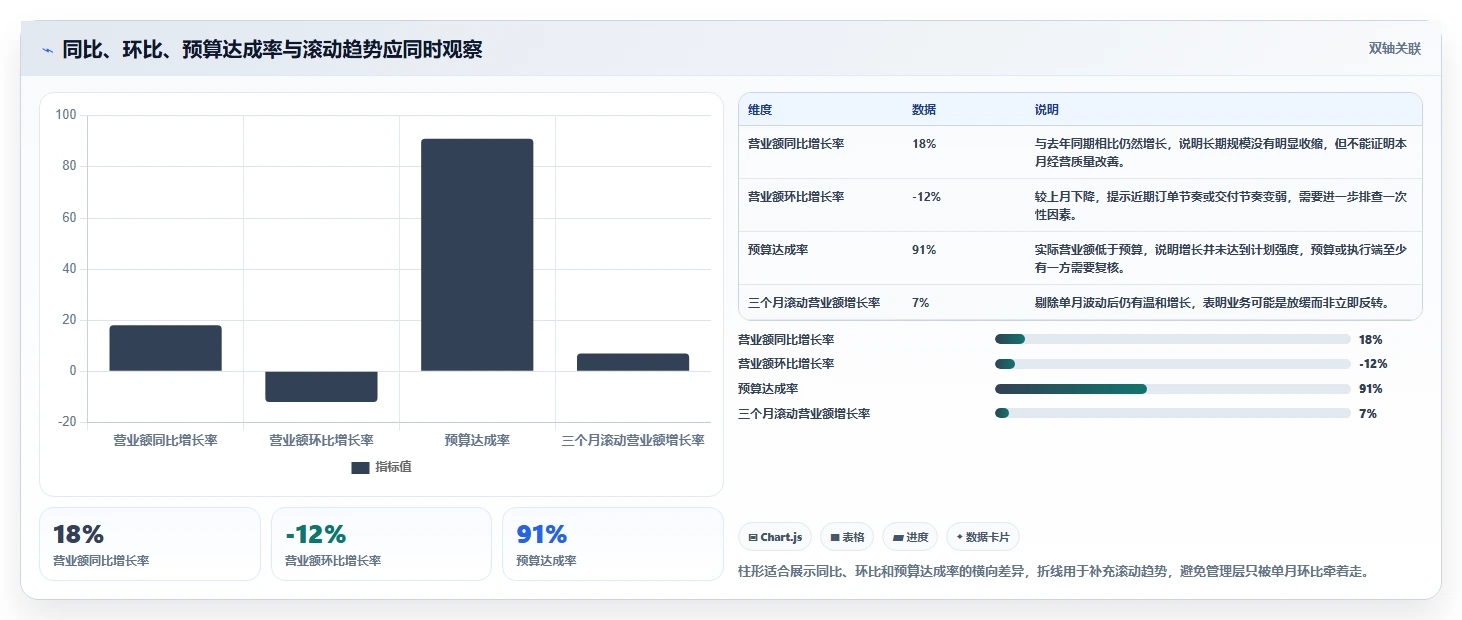
Task: Click the 数据卡片 tag pill
Action: pyautogui.click(x=983, y=537)
